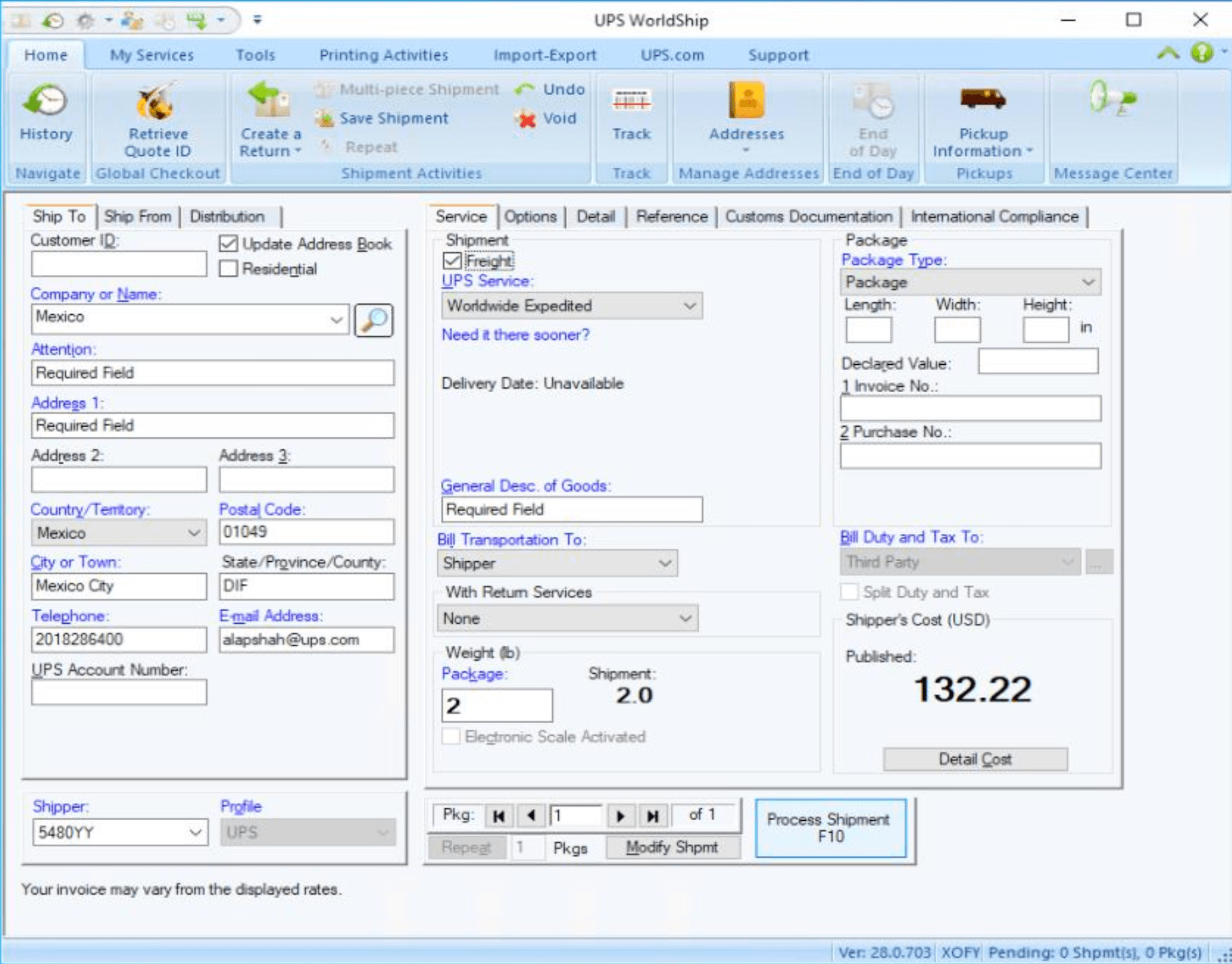Open the Import-Export ribbon tab
The height and width of the screenshot is (964, 1232).
(x=545, y=55)
